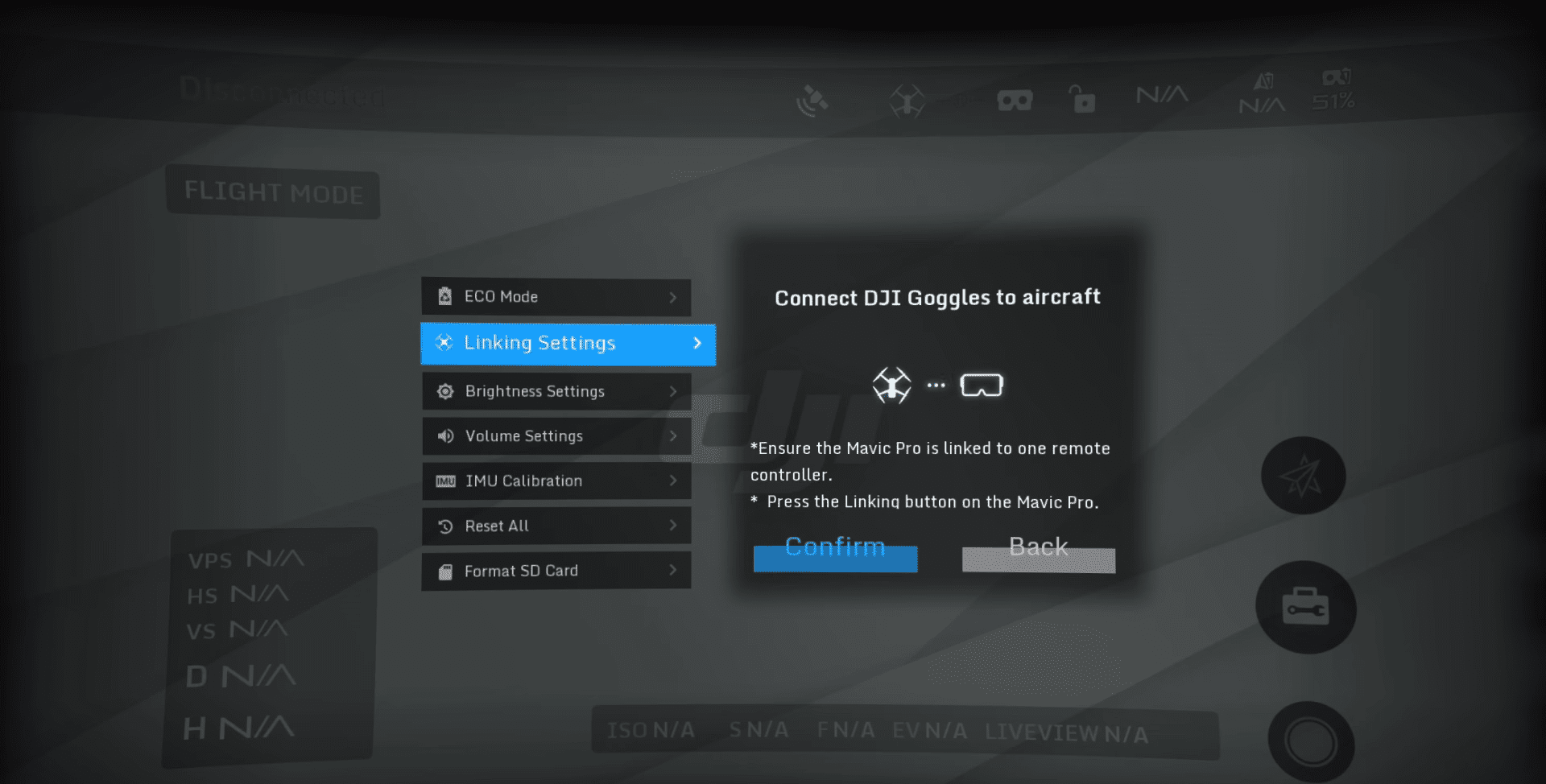This screenshot has width=1546, height=784.
Task: Expand Reset All chevron arrow
Action: 673,525
